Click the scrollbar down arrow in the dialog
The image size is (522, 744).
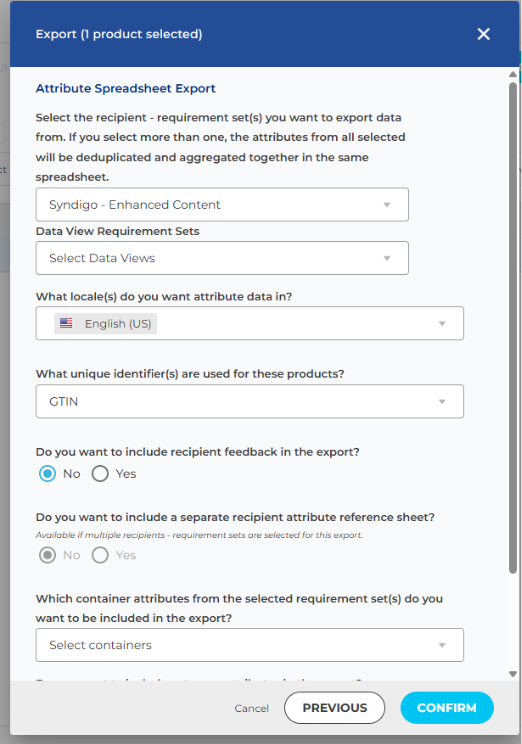pos(513,674)
